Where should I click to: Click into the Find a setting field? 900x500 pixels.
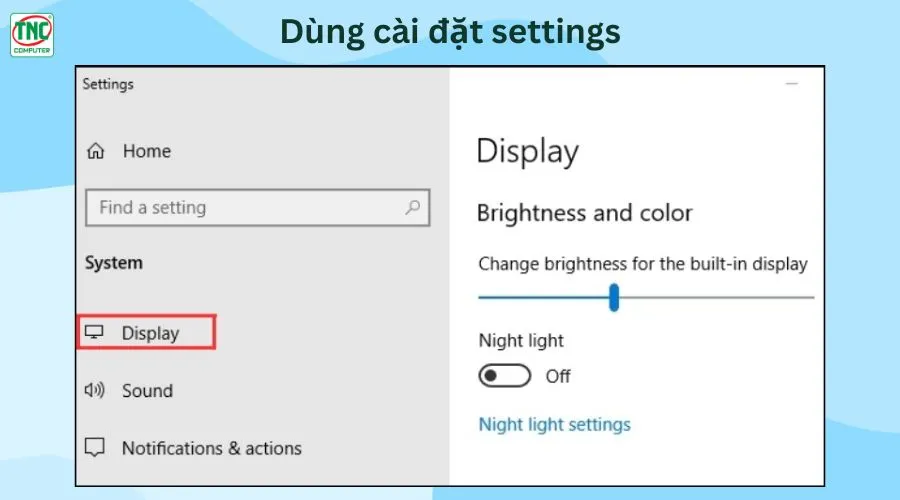pos(258,207)
